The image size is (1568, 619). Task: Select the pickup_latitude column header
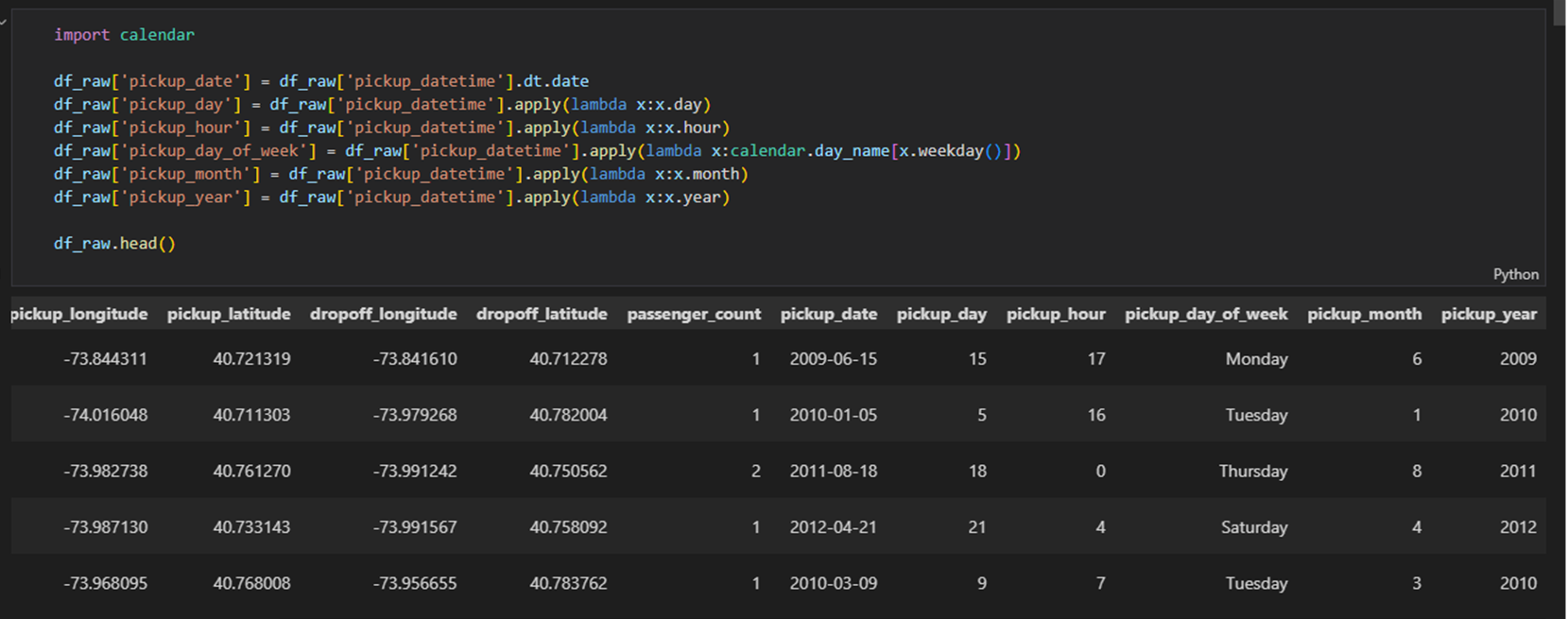click(x=229, y=314)
